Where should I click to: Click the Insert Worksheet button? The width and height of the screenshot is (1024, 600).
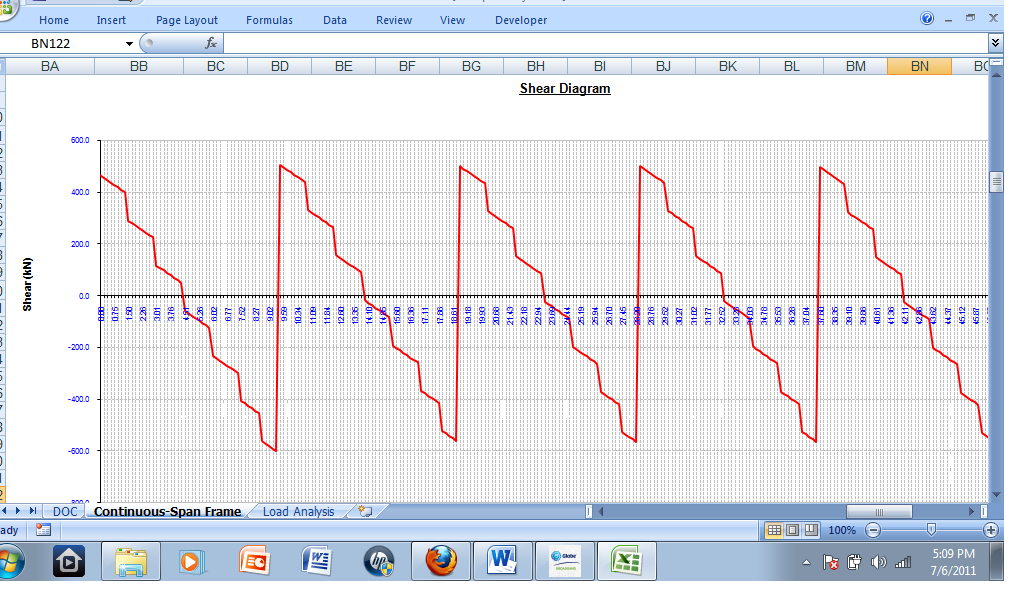(365, 511)
